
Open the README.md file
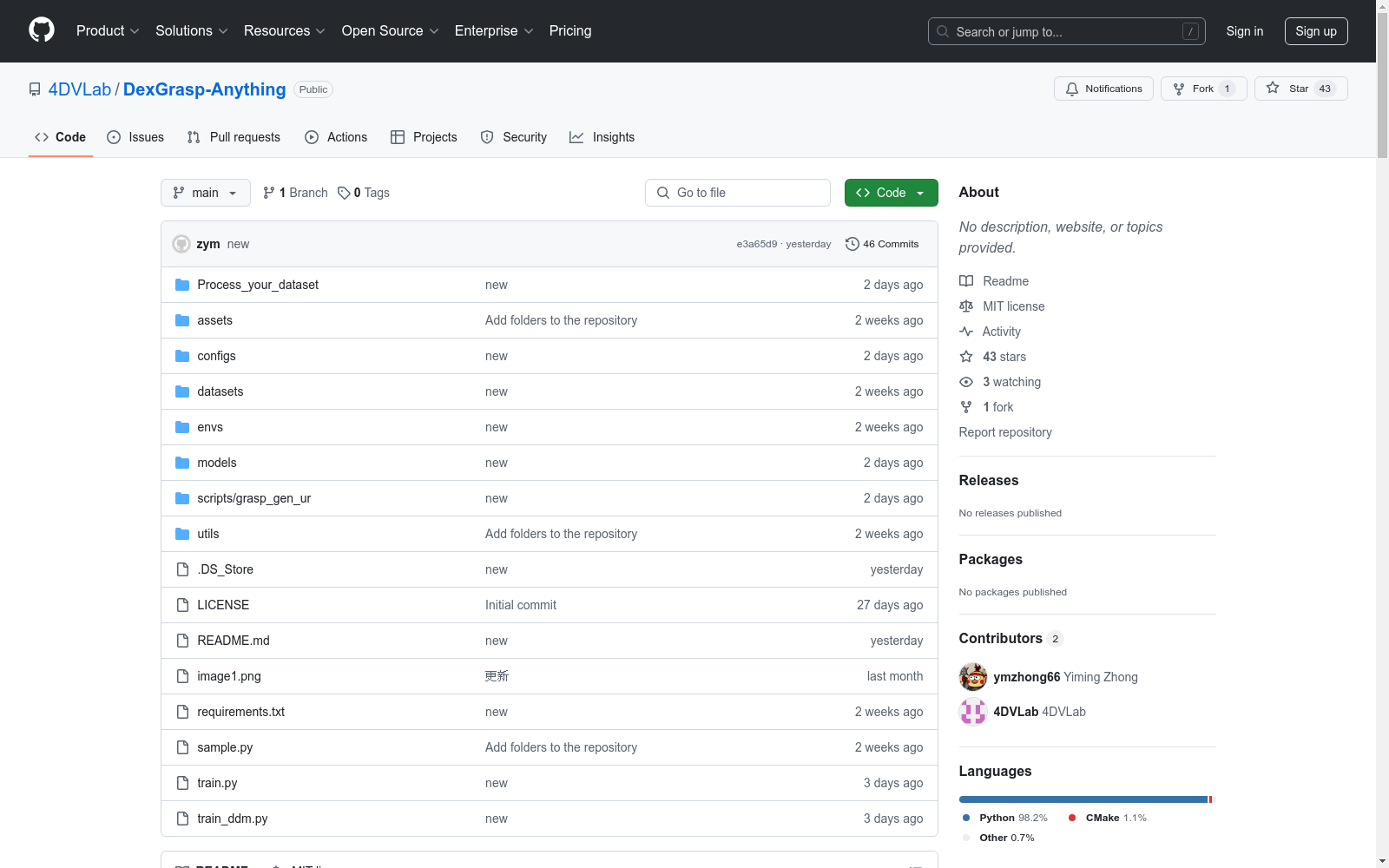click(x=234, y=641)
